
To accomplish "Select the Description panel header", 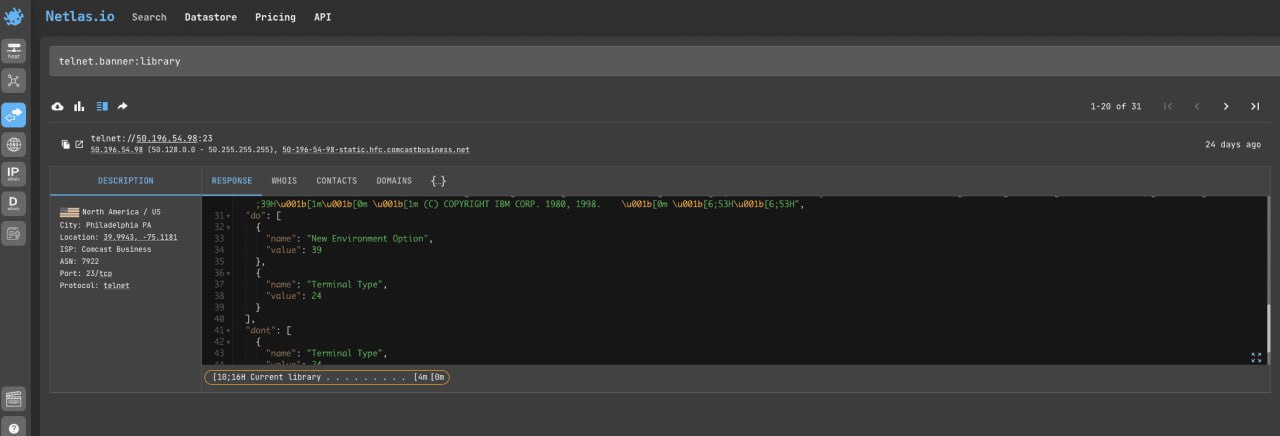I will (x=126, y=181).
